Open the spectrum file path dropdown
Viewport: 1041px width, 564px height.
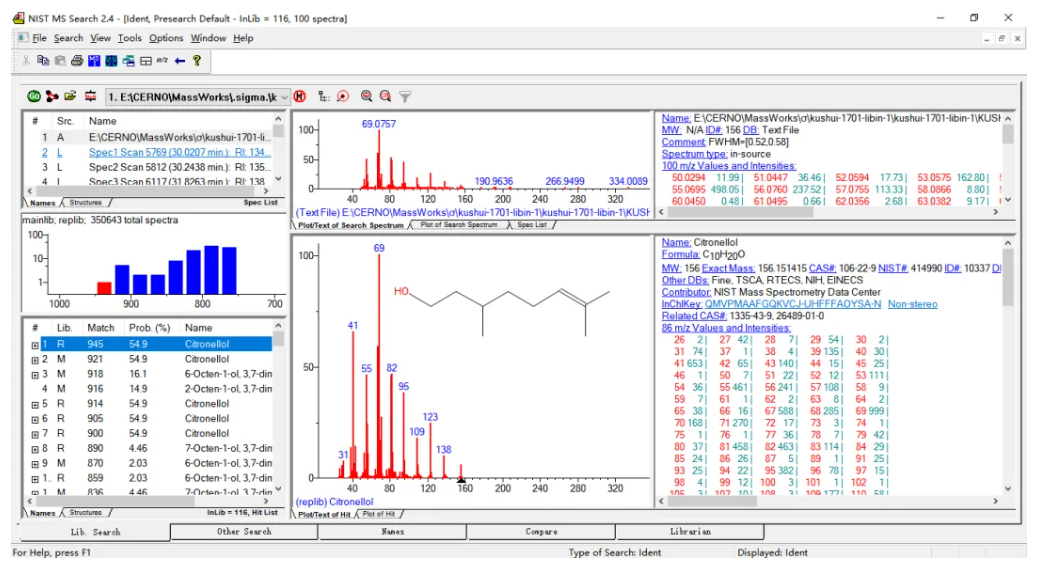[x=284, y=96]
